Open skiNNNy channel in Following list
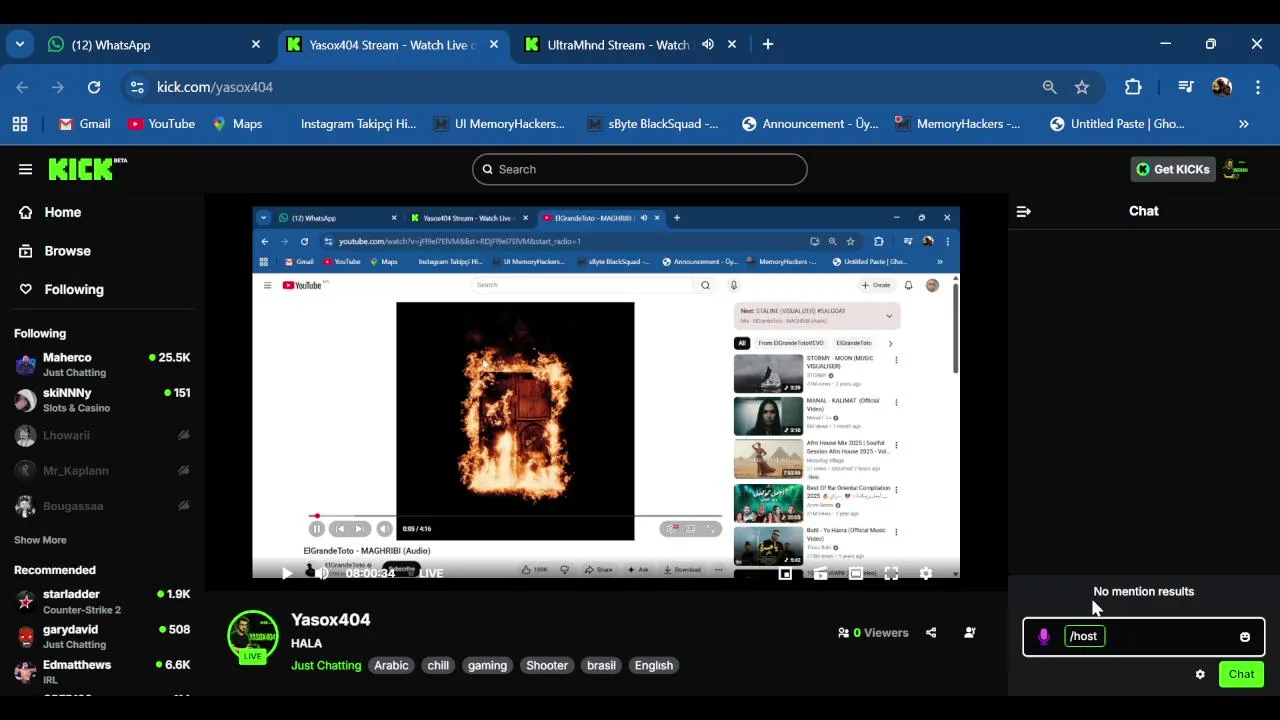The width and height of the screenshot is (1280, 720). point(102,400)
